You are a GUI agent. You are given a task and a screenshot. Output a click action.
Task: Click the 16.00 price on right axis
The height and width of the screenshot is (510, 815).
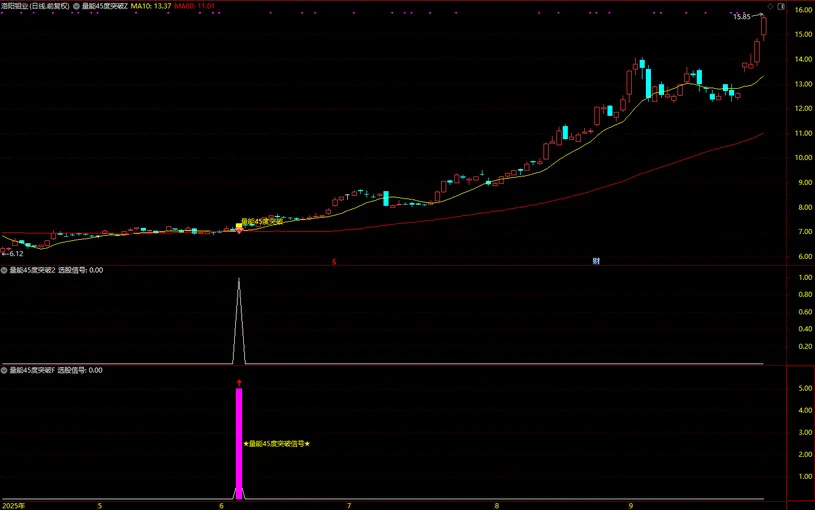pyautogui.click(x=803, y=10)
